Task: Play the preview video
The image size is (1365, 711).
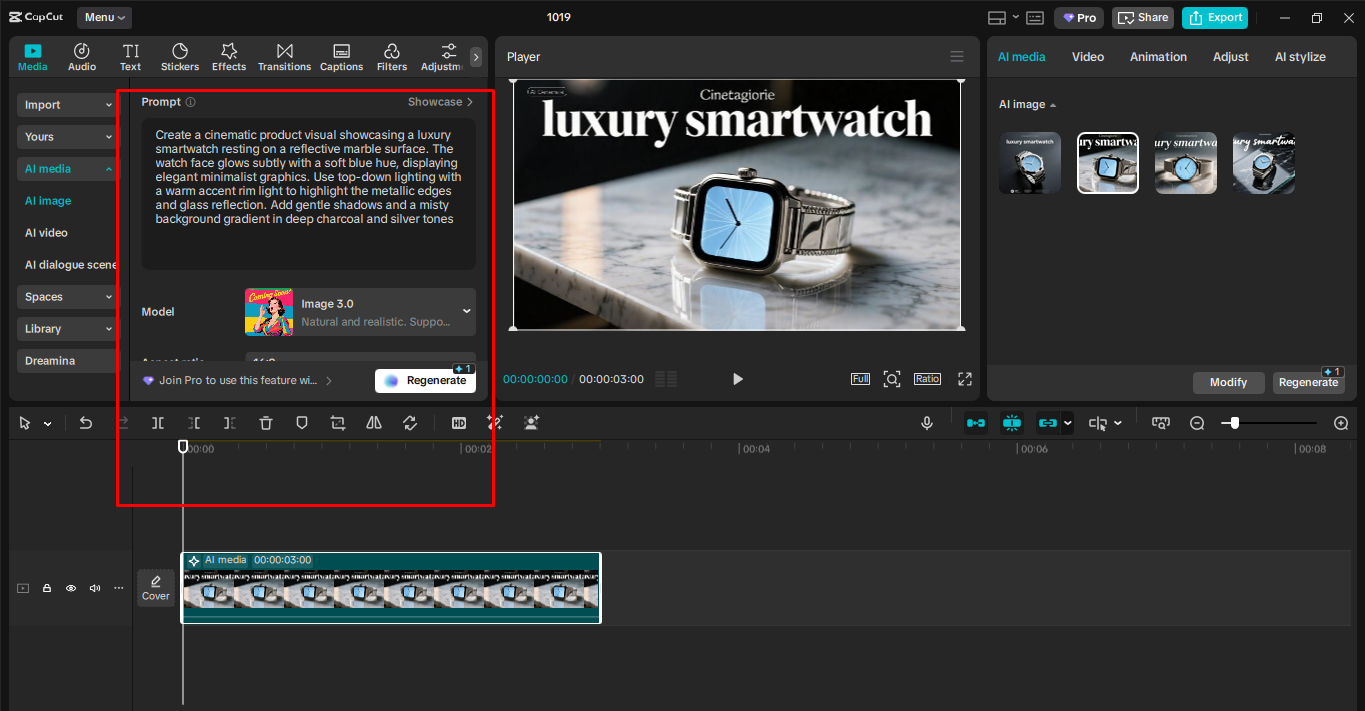Action: [x=738, y=379]
